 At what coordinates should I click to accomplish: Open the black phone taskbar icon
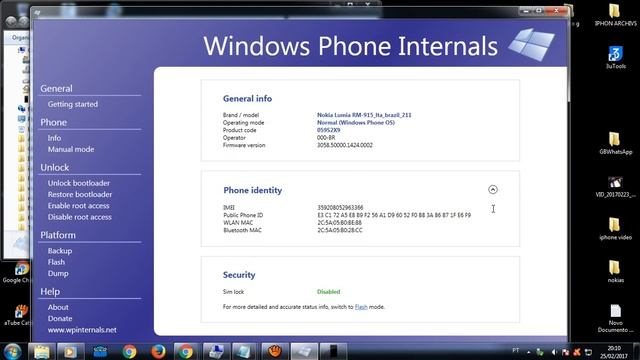333,351
